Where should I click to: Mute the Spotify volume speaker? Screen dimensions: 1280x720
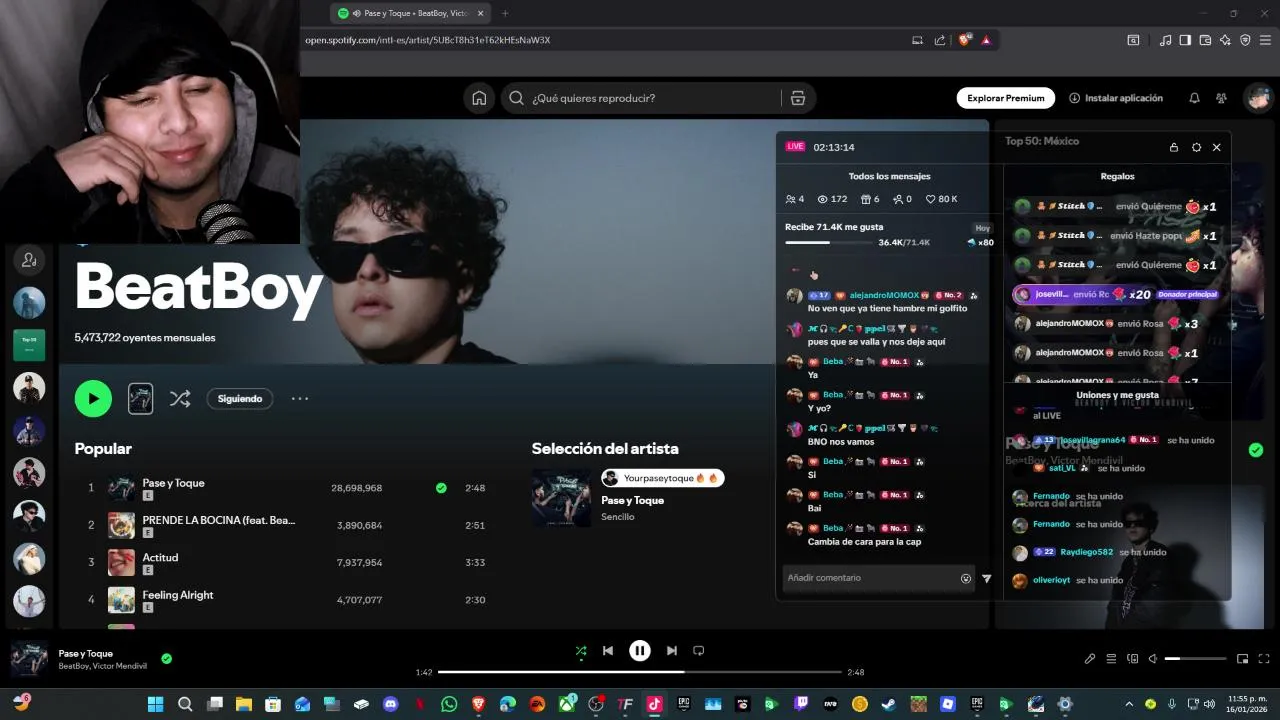(x=1153, y=659)
